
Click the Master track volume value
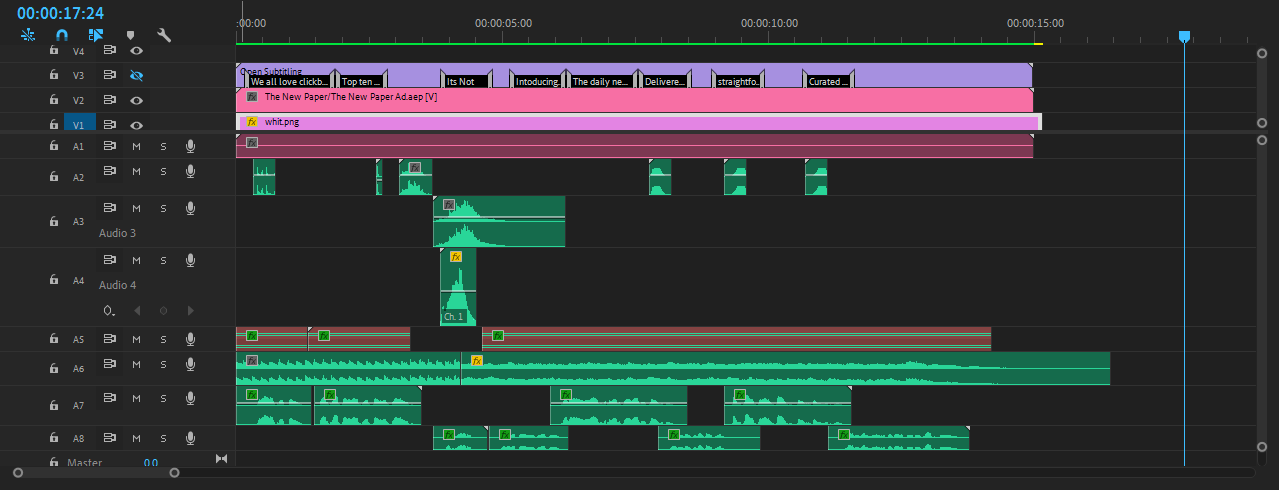click(150, 463)
